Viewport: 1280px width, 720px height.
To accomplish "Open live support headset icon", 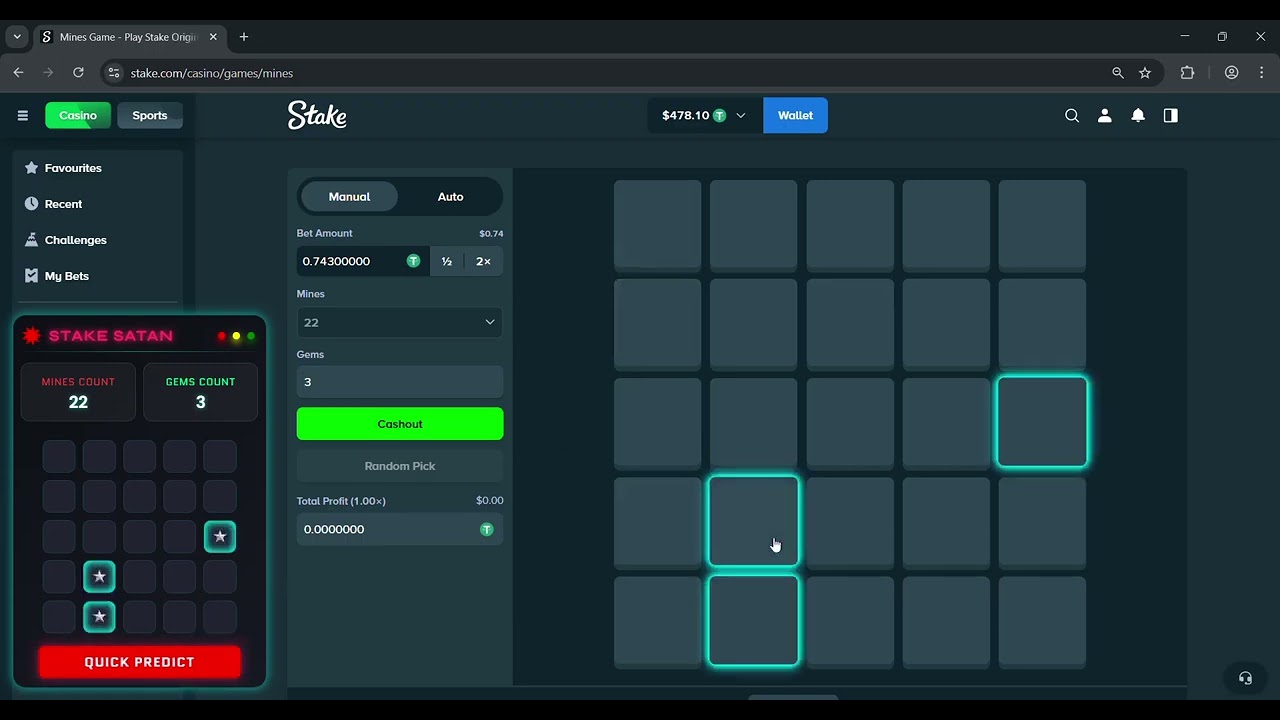I will pyautogui.click(x=1245, y=677).
